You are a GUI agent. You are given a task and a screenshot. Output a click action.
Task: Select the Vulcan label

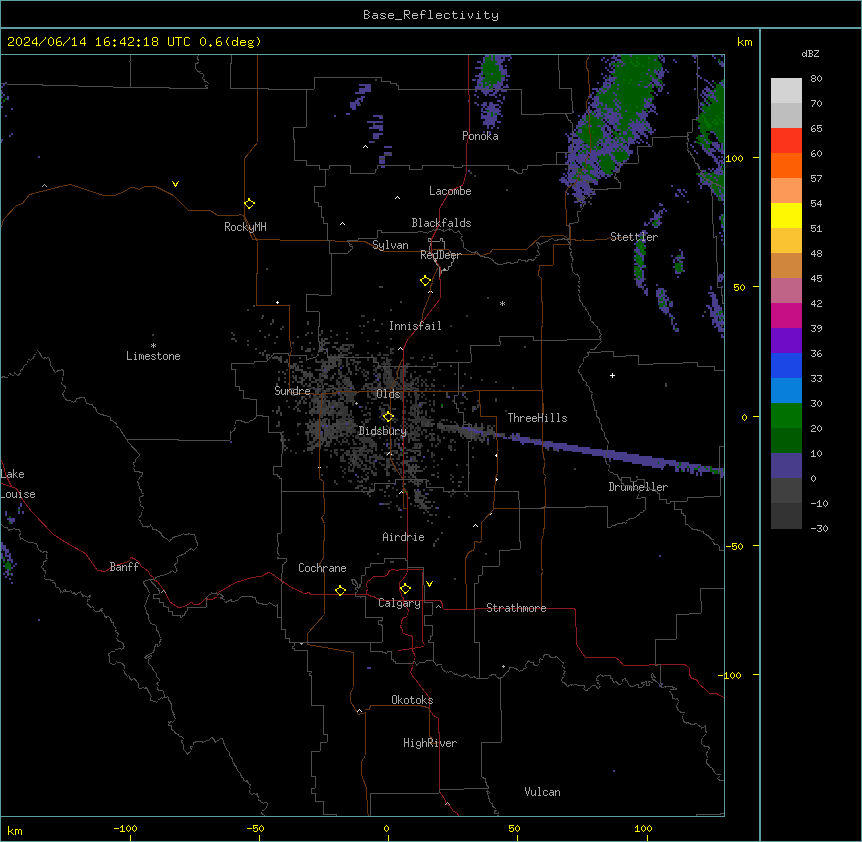coord(543,792)
